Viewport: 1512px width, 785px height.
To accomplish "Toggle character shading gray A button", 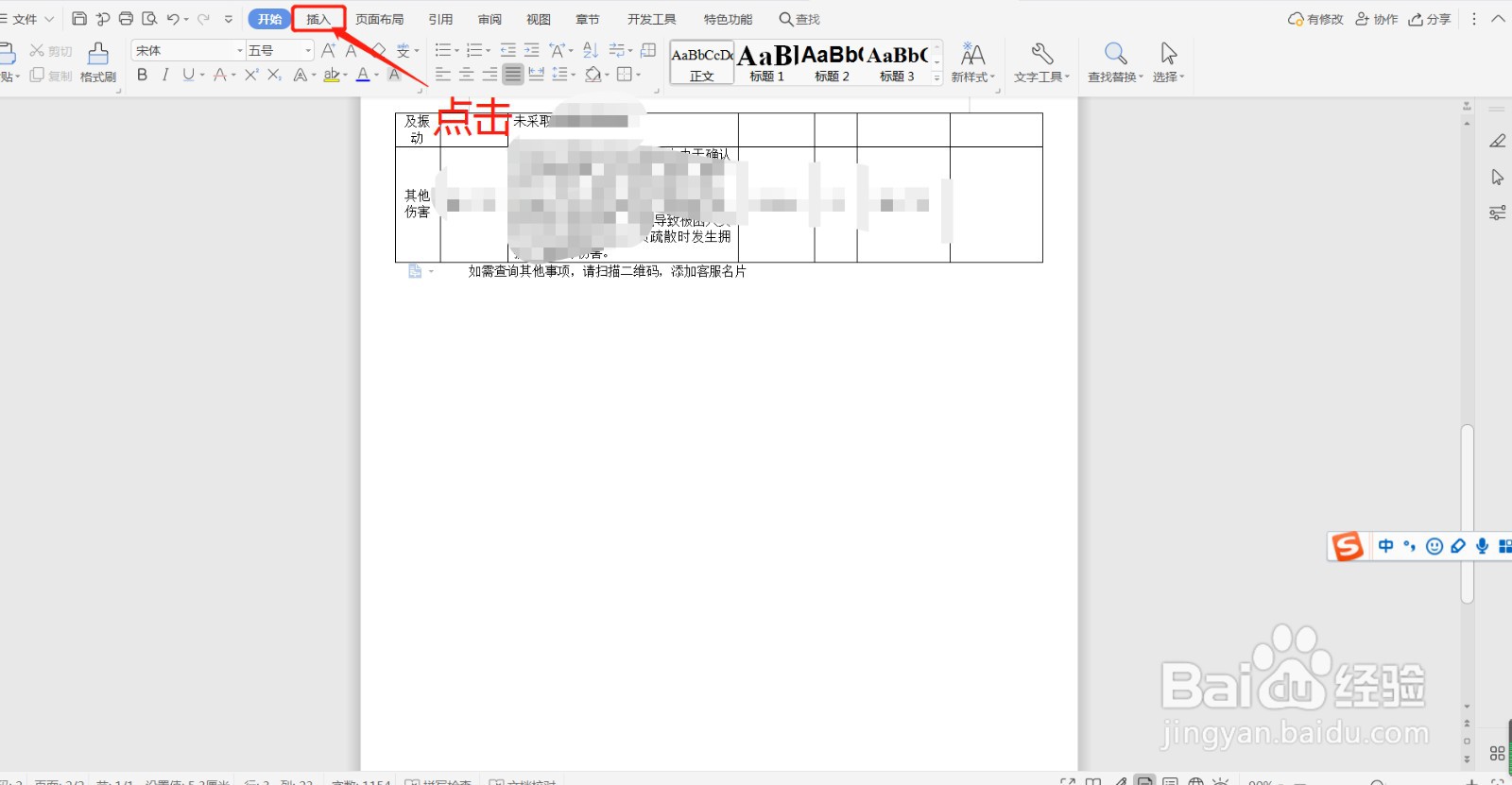I will (x=395, y=75).
